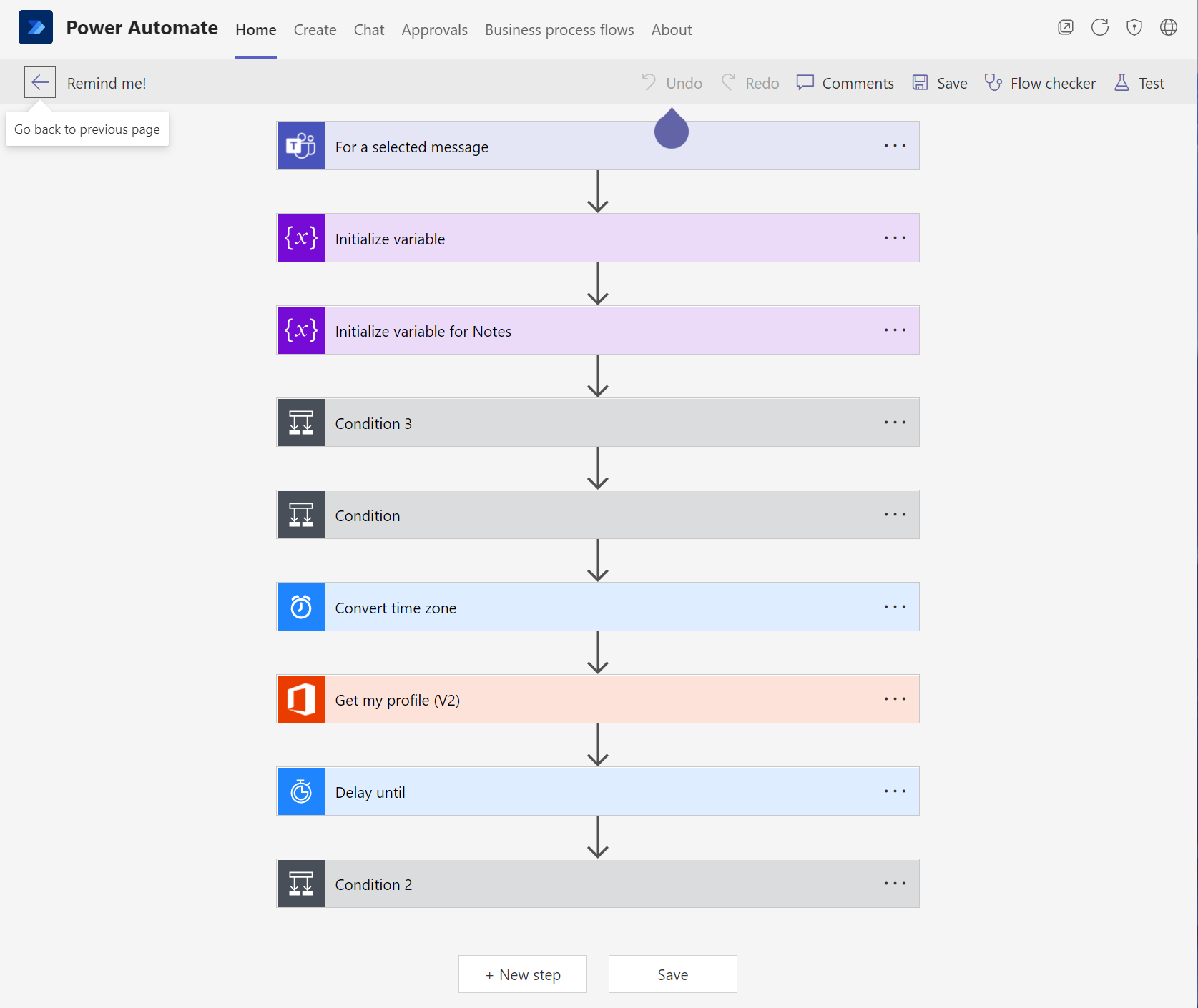
Task: Click the Redo icon
Action: coord(729,82)
